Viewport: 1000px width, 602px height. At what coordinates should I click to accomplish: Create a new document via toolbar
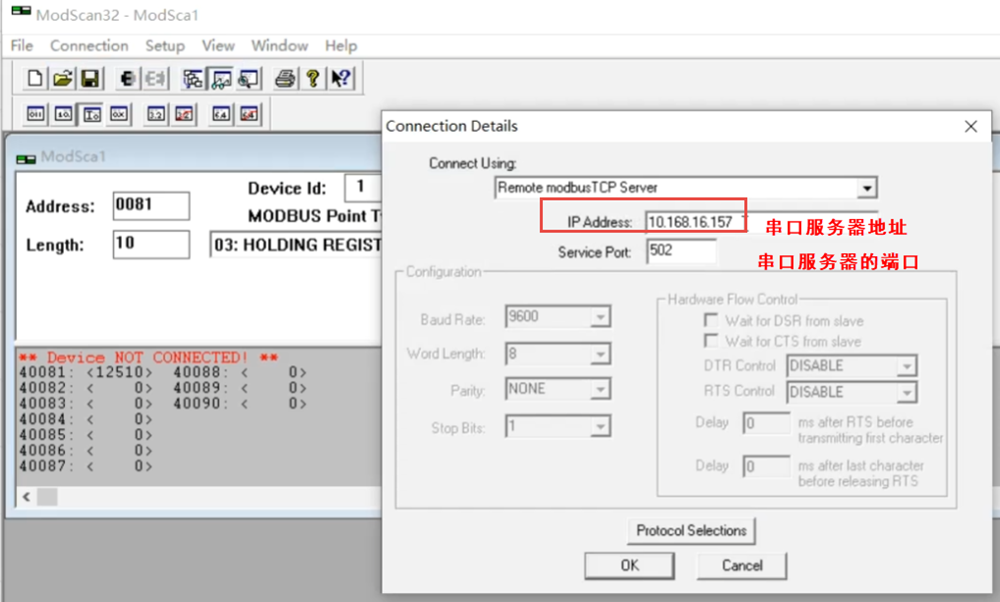(35, 78)
